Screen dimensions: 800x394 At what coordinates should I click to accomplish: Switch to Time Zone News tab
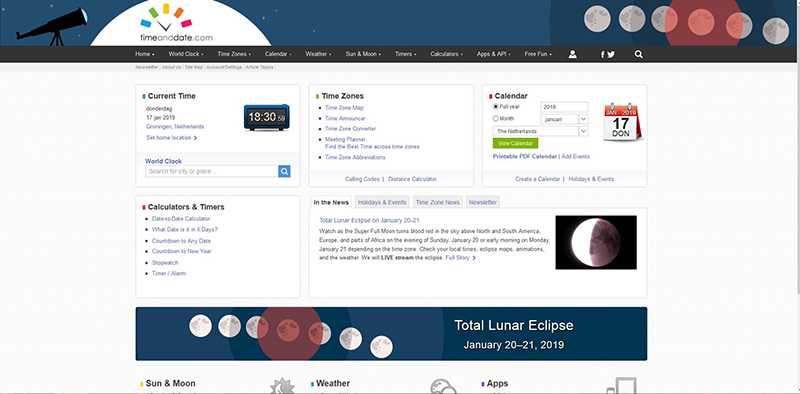[438, 203]
